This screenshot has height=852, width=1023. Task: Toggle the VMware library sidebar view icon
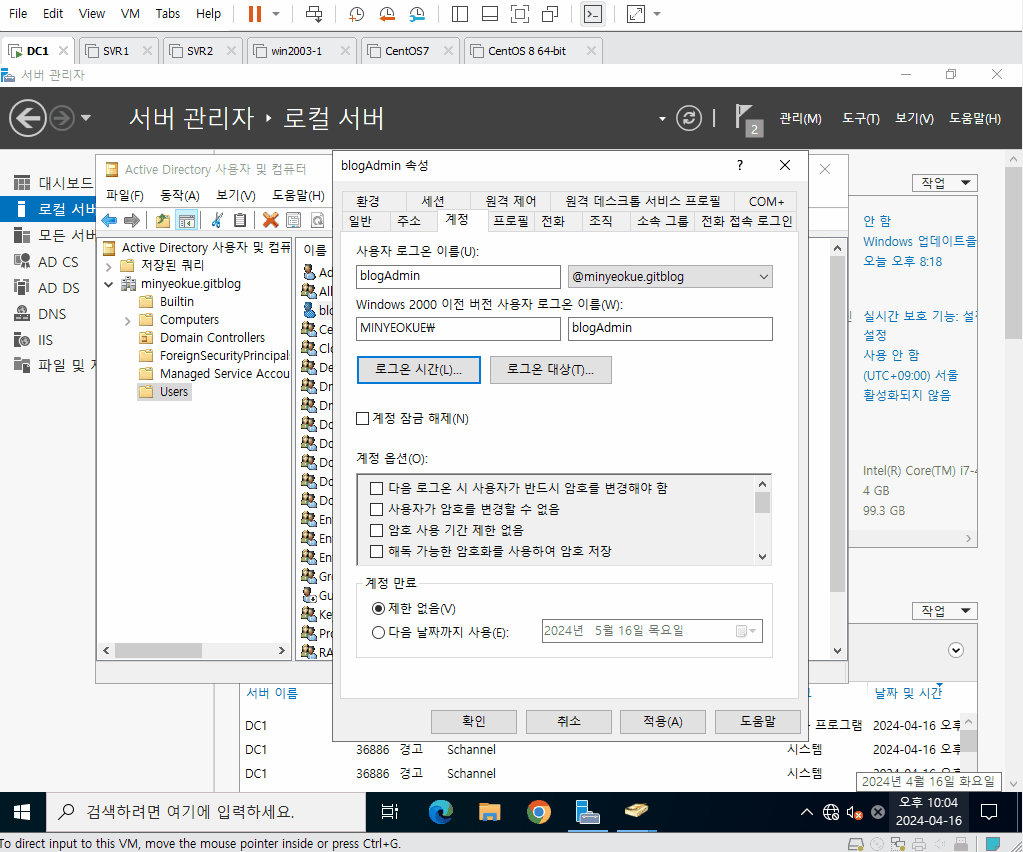(x=459, y=14)
